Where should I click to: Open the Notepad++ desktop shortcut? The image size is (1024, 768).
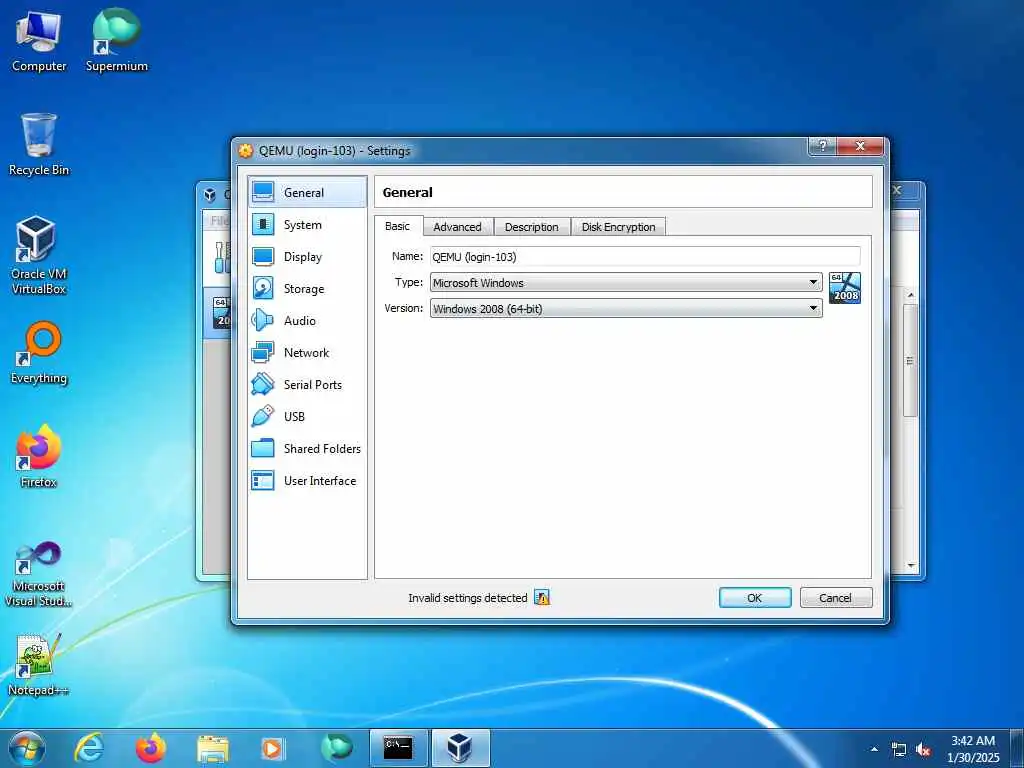pos(38,665)
